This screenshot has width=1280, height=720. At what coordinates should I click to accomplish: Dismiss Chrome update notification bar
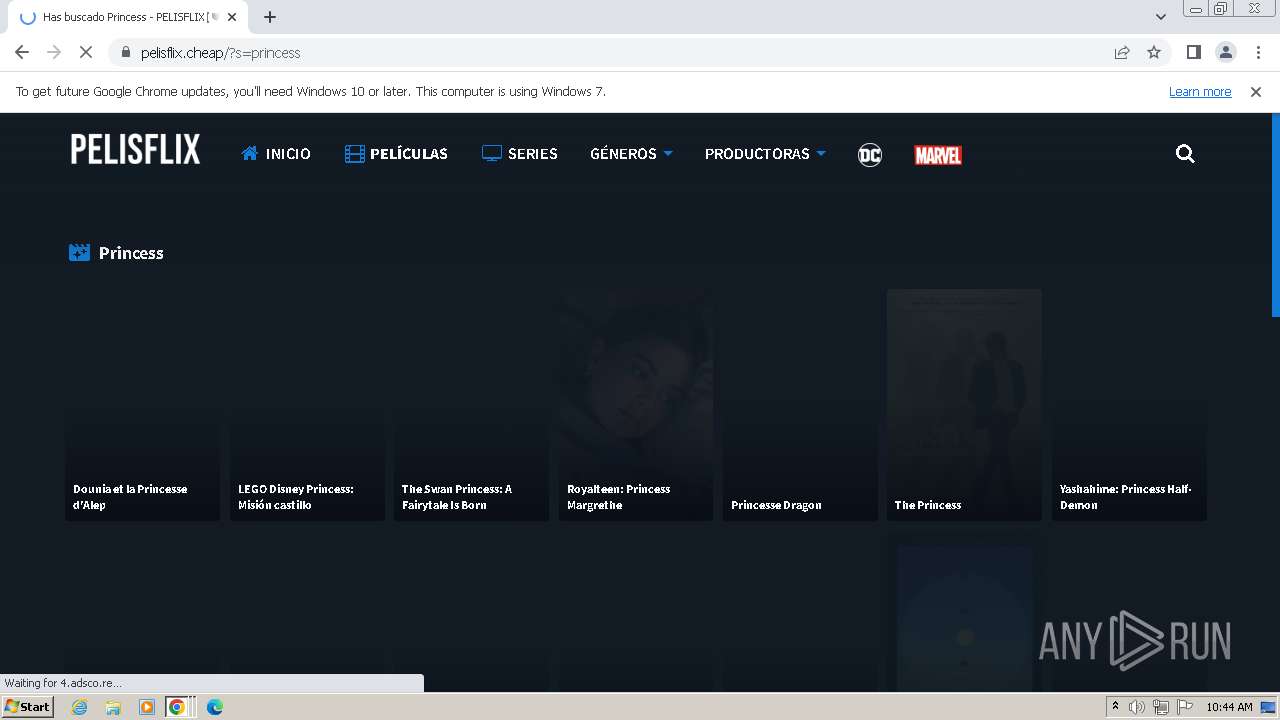[1256, 91]
